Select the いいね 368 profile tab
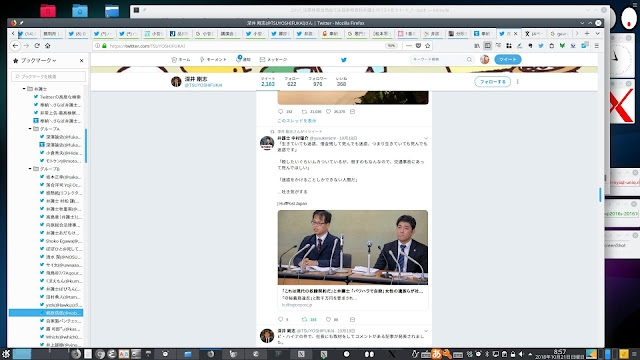 click(341, 81)
